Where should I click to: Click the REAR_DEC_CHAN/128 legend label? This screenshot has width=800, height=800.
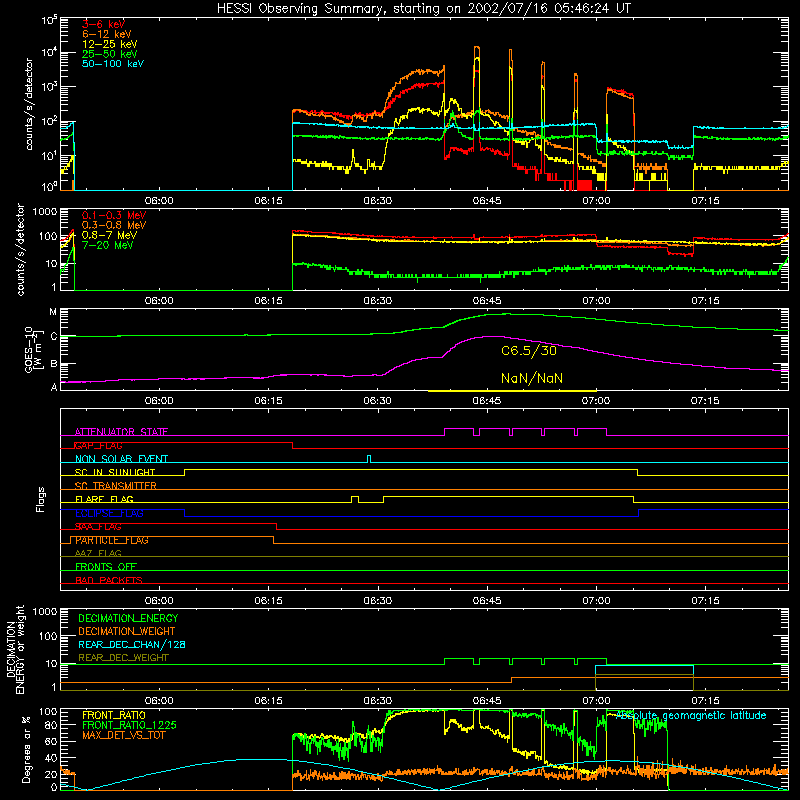click(132, 644)
